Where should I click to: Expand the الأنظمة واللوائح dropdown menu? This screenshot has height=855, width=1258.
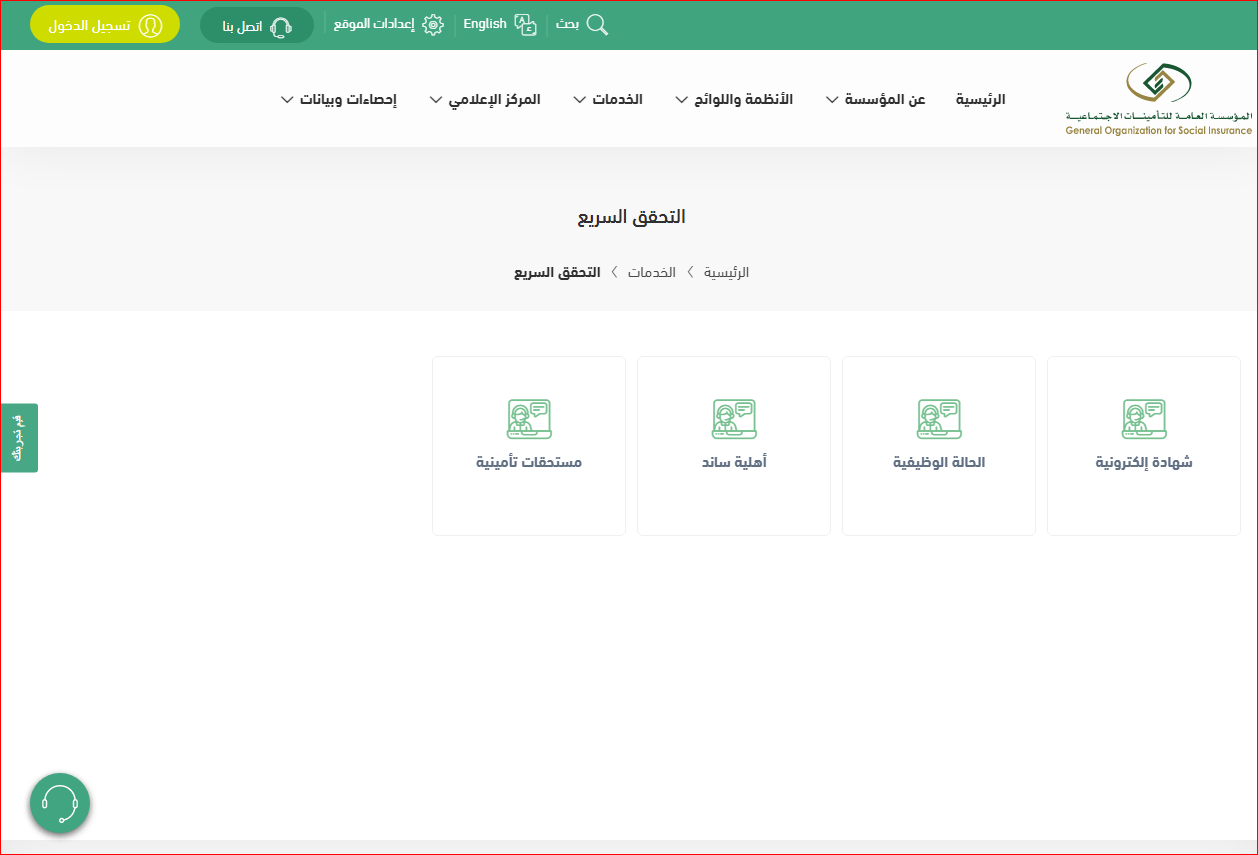(x=734, y=100)
